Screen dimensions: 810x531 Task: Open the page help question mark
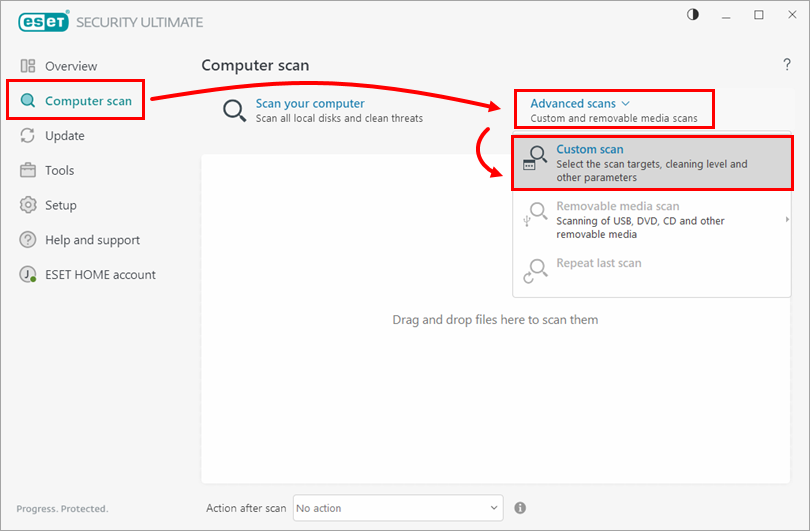[x=787, y=65]
